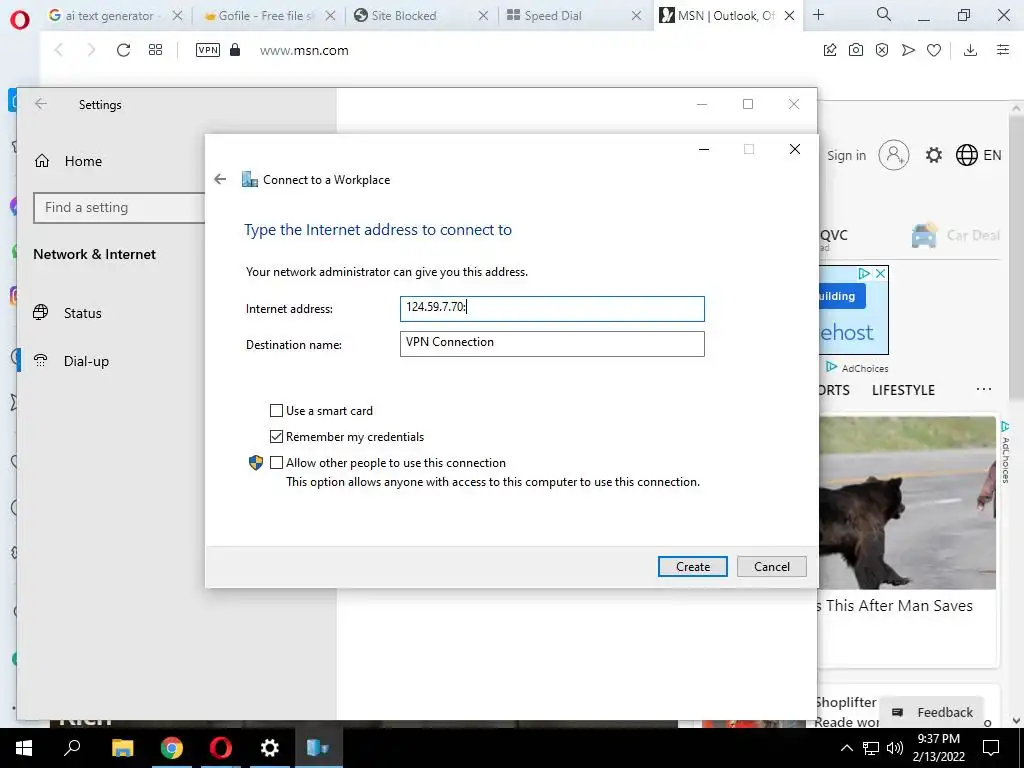Screen dimensions: 1024x768
Task: Close the advertisement with X icon
Action: point(880,274)
